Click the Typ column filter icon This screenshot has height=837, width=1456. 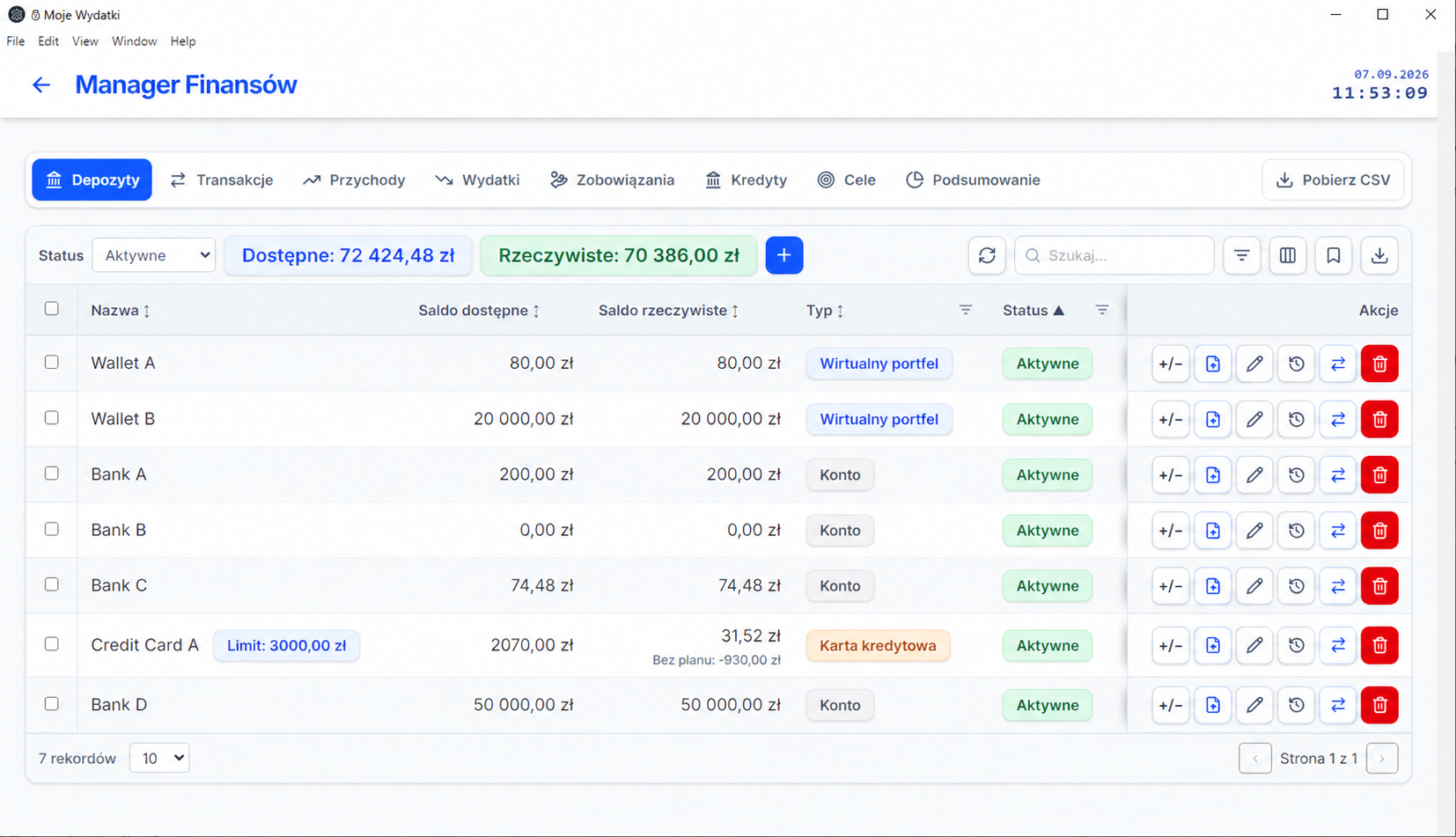pyautogui.click(x=966, y=310)
